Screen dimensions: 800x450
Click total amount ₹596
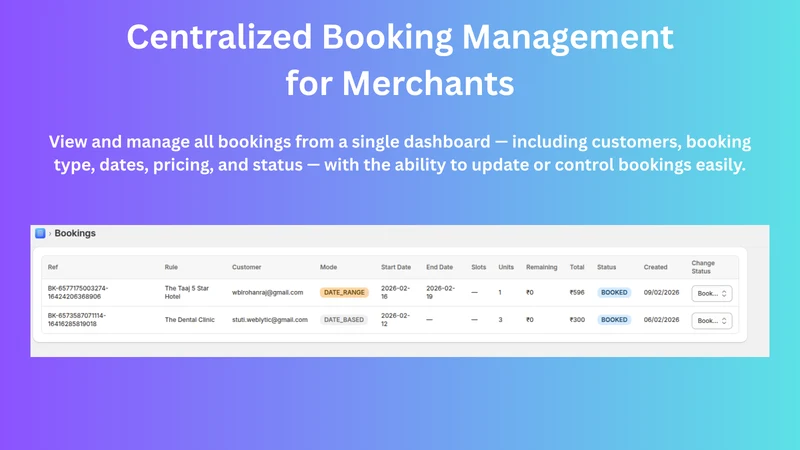tap(577, 292)
